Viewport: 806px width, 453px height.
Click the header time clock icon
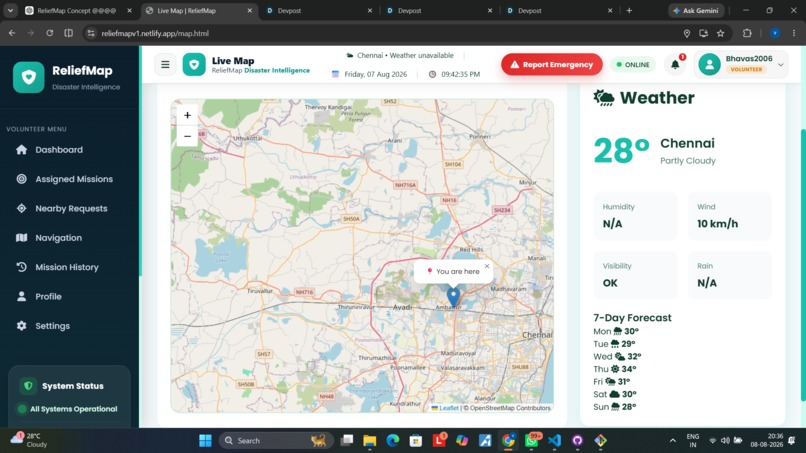coord(432,74)
